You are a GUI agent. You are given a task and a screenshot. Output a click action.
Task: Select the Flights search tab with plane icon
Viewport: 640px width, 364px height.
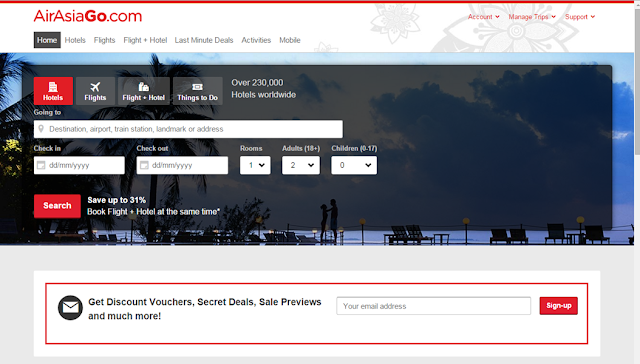[95, 91]
